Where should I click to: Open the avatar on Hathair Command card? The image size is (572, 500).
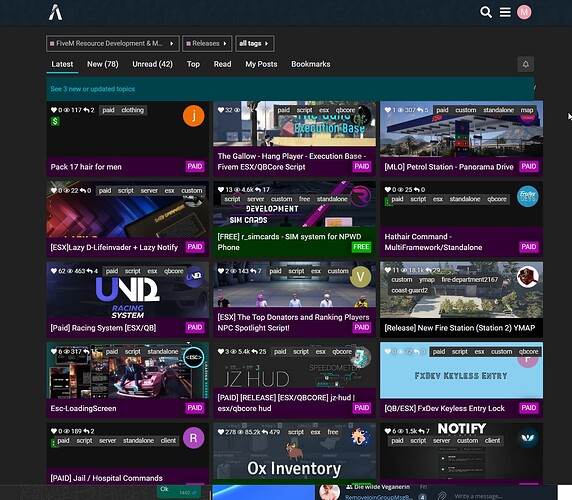(527, 196)
